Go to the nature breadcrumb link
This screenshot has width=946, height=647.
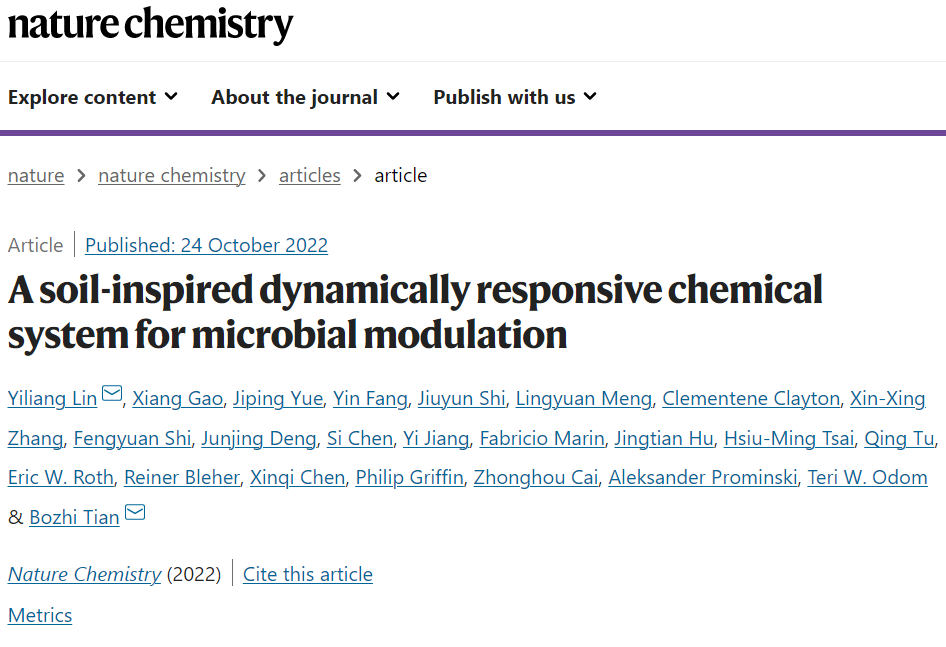point(36,175)
